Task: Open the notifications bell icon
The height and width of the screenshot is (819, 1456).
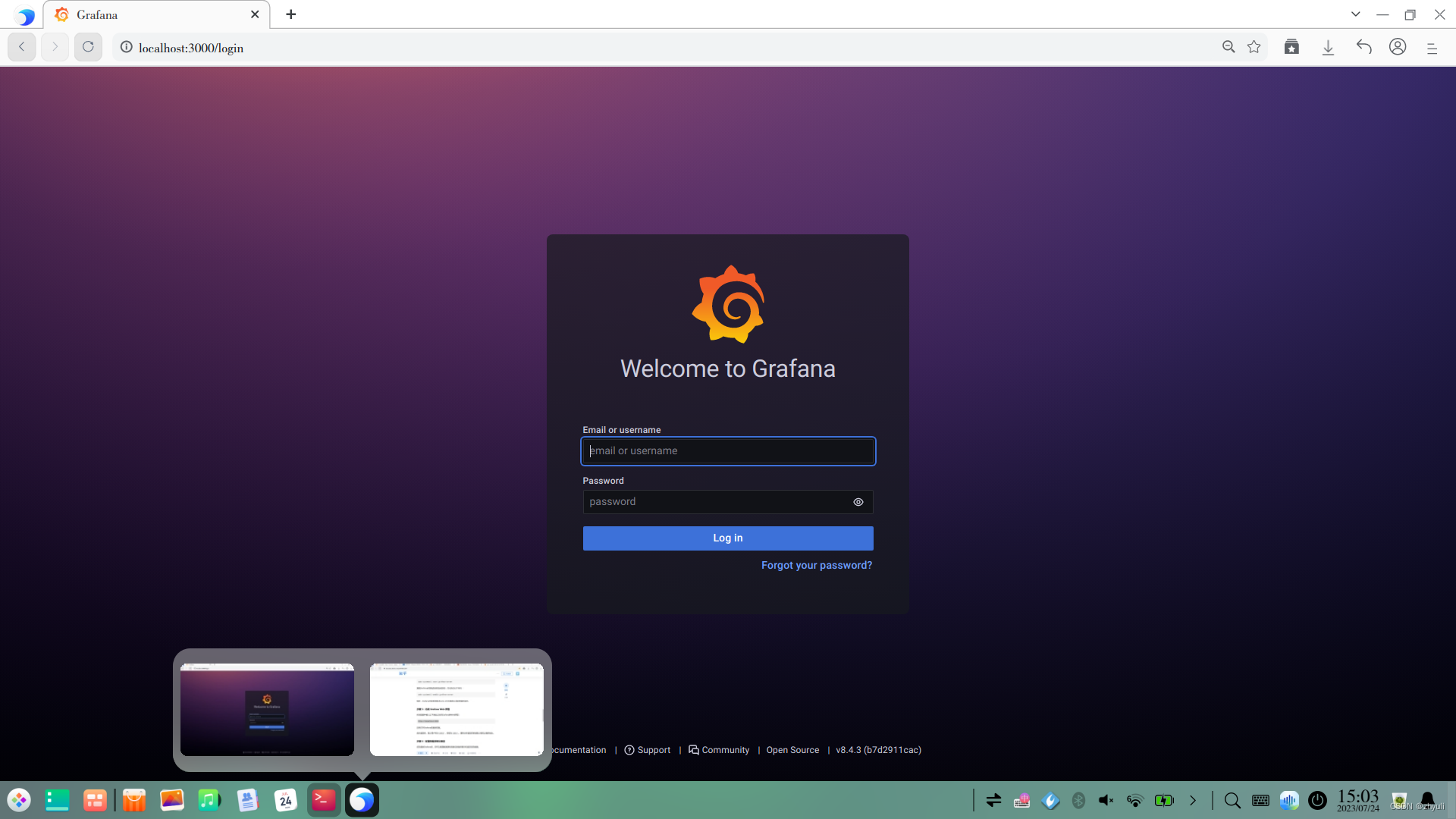Action: (x=1428, y=800)
